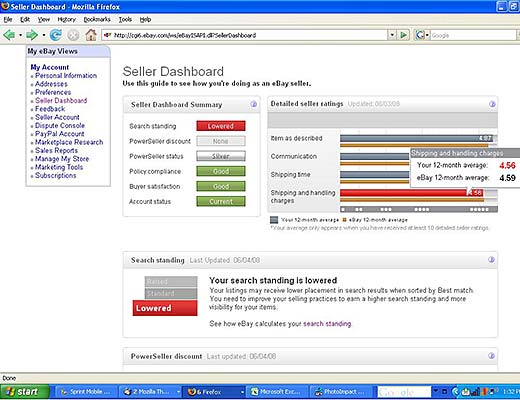Open the Subscriptions link
The width and height of the screenshot is (520, 400).
[x=56, y=176]
